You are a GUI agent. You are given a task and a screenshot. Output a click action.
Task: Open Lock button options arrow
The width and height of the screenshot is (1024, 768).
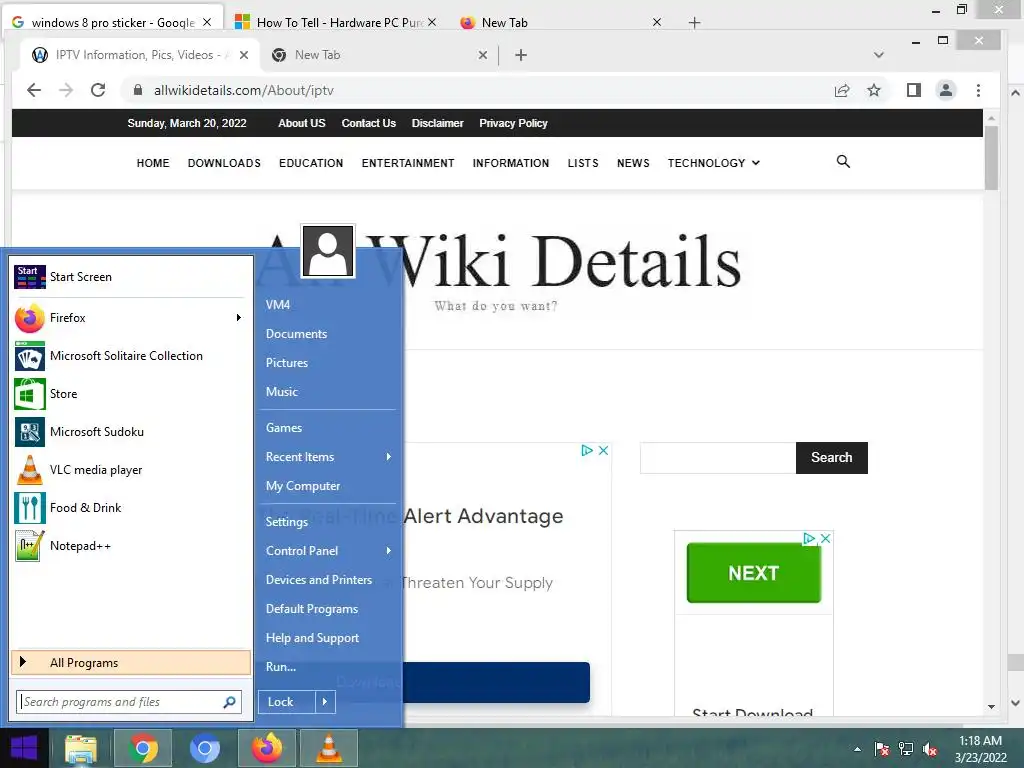point(325,702)
